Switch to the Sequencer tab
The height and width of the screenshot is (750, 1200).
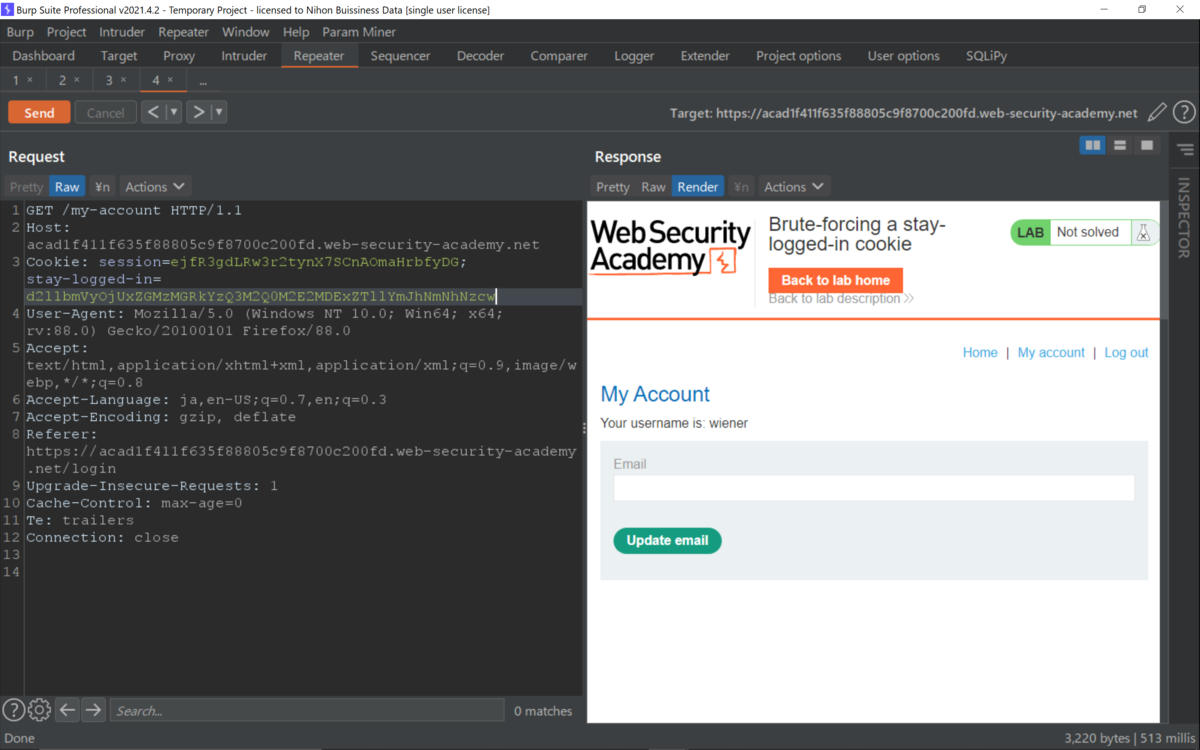click(x=400, y=56)
